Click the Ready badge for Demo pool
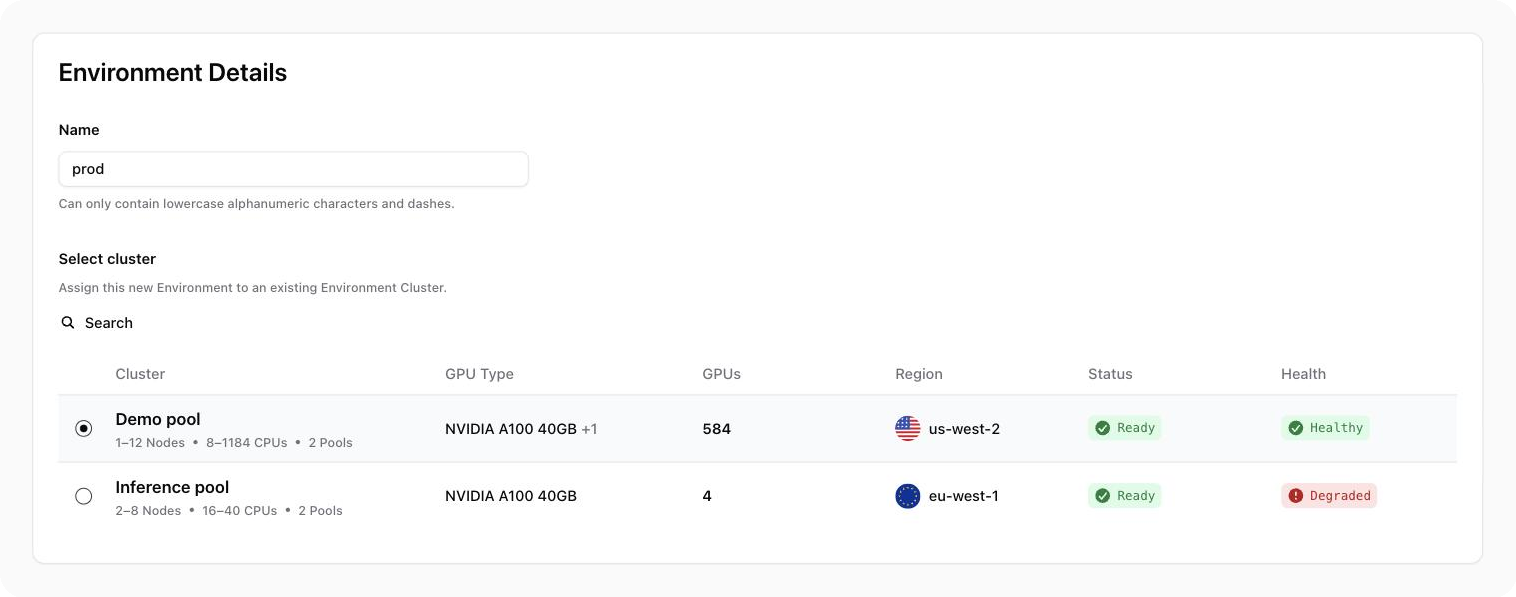The height and width of the screenshot is (597, 1516). [1125, 428]
